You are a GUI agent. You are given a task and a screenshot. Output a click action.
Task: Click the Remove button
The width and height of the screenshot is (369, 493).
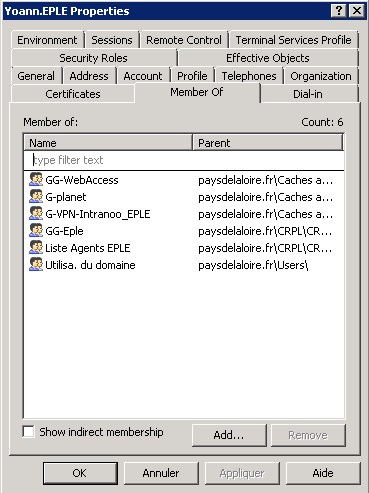pyautogui.click(x=308, y=435)
